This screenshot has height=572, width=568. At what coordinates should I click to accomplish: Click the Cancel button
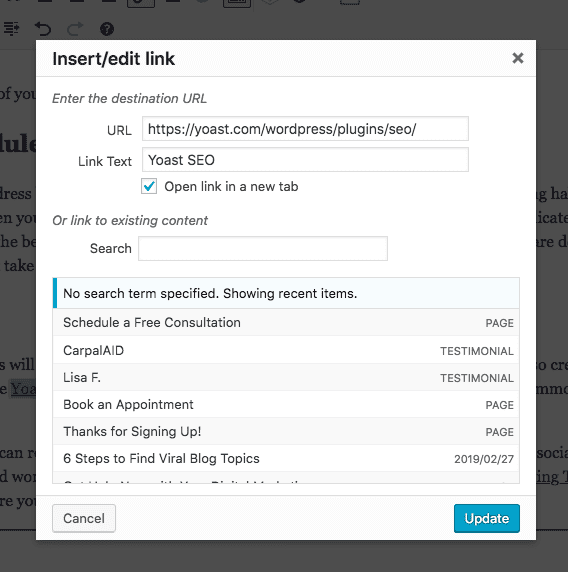[84, 518]
